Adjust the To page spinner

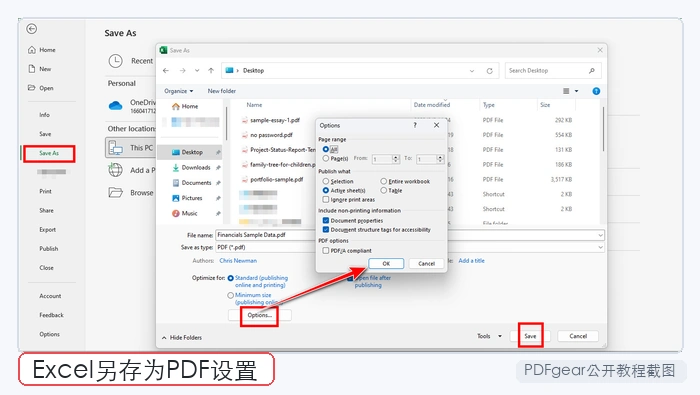(440, 159)
